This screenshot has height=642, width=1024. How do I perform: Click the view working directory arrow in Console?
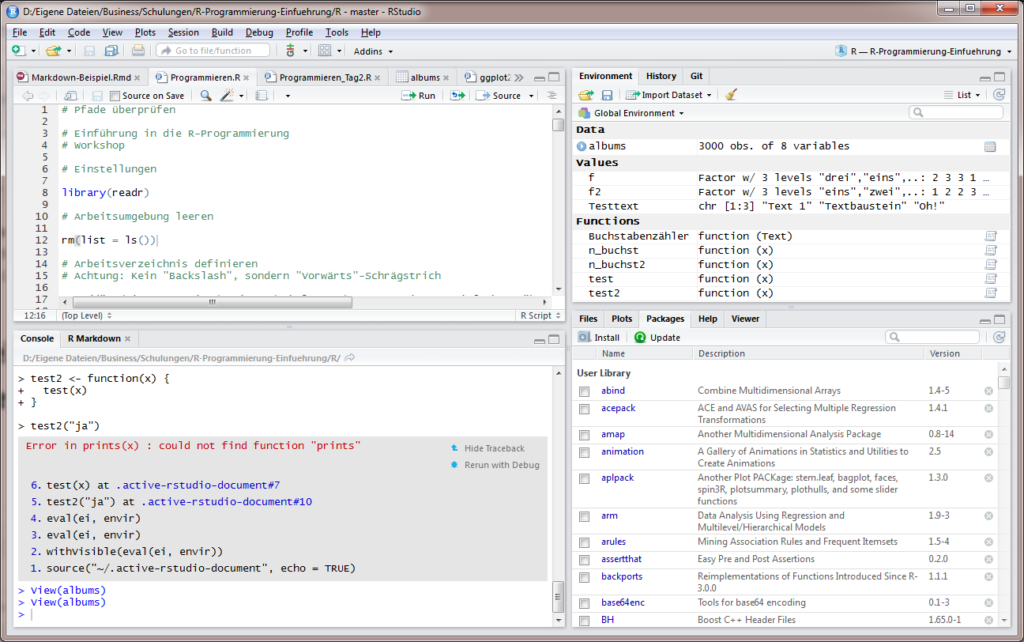(350, 358)
